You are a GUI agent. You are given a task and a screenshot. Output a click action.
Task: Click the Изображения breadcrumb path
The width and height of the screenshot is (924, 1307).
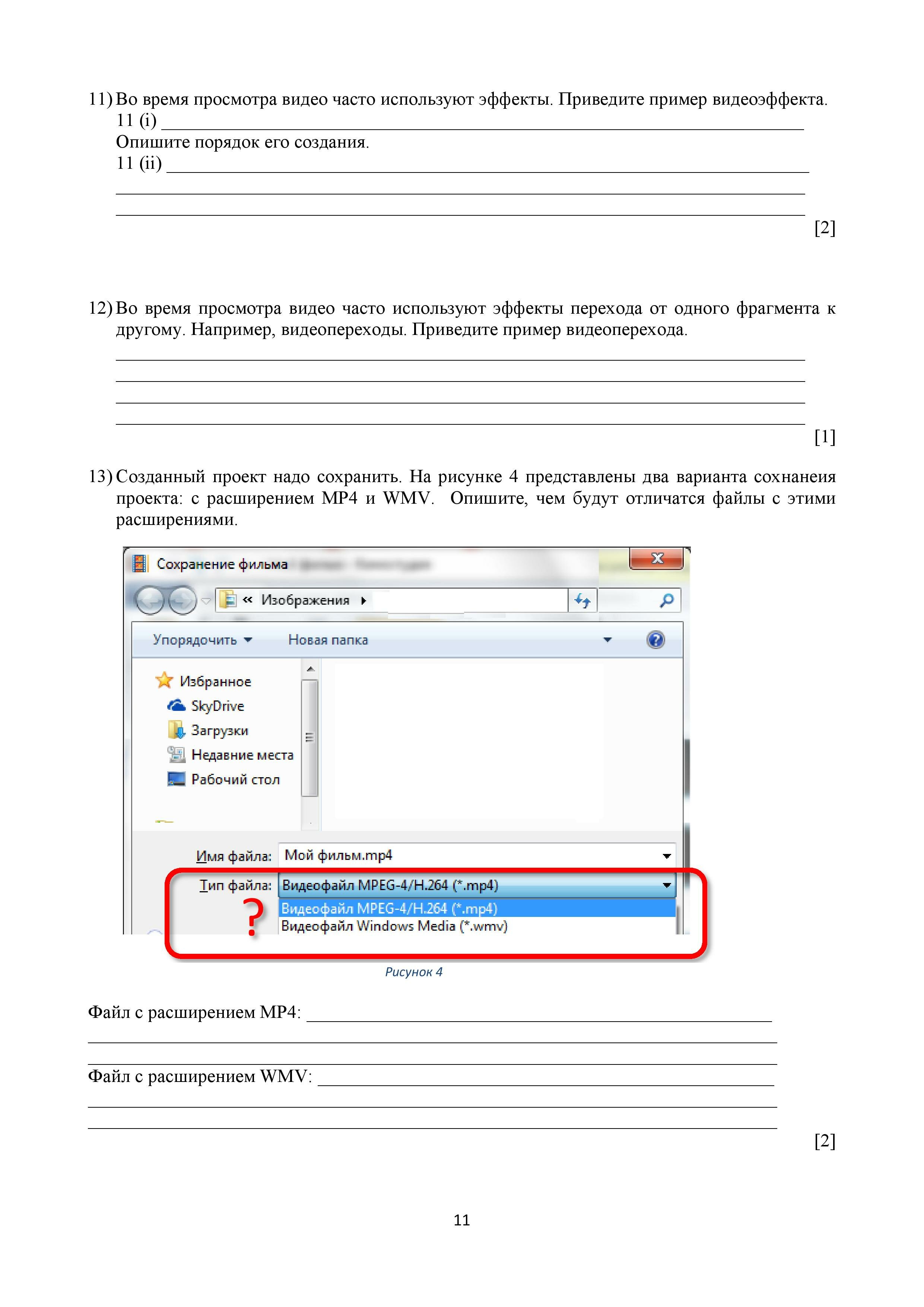pyautogui.click(x=305, y=600)
